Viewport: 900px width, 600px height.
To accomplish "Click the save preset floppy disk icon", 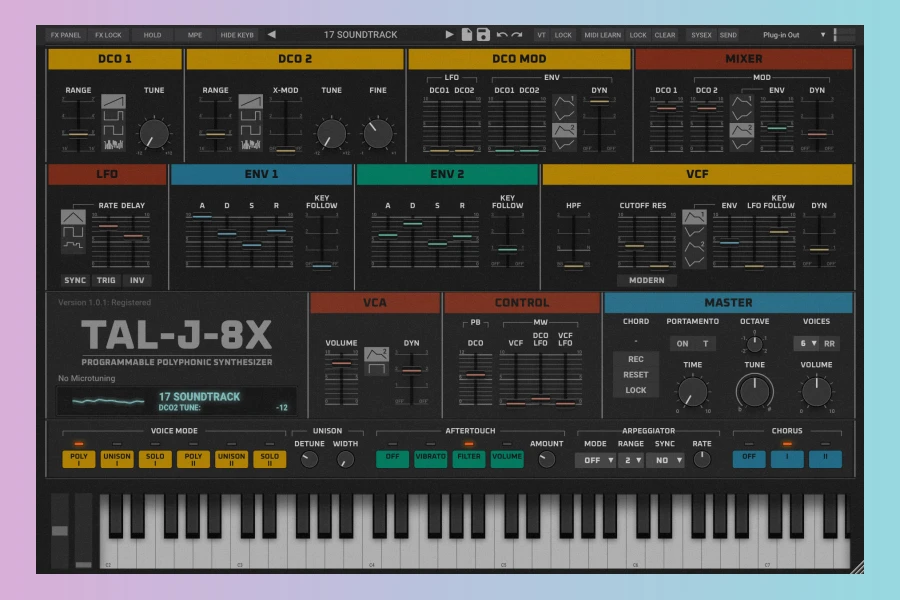I will (x=483, y=35).
